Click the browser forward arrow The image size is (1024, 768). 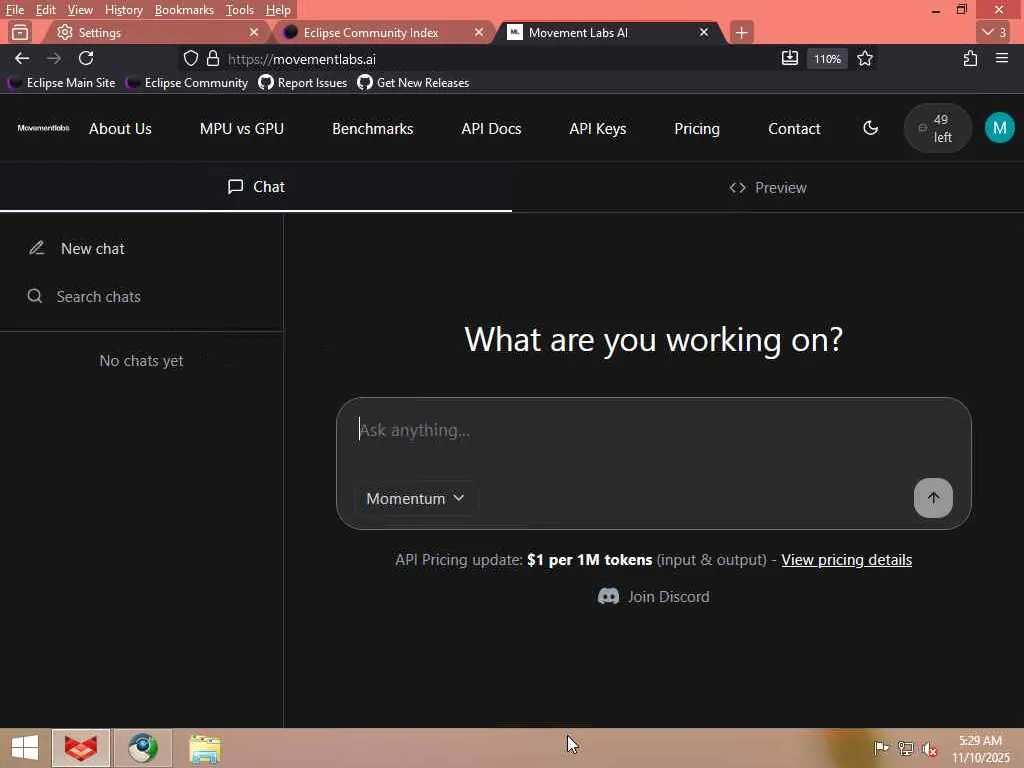tap(54, 58)
